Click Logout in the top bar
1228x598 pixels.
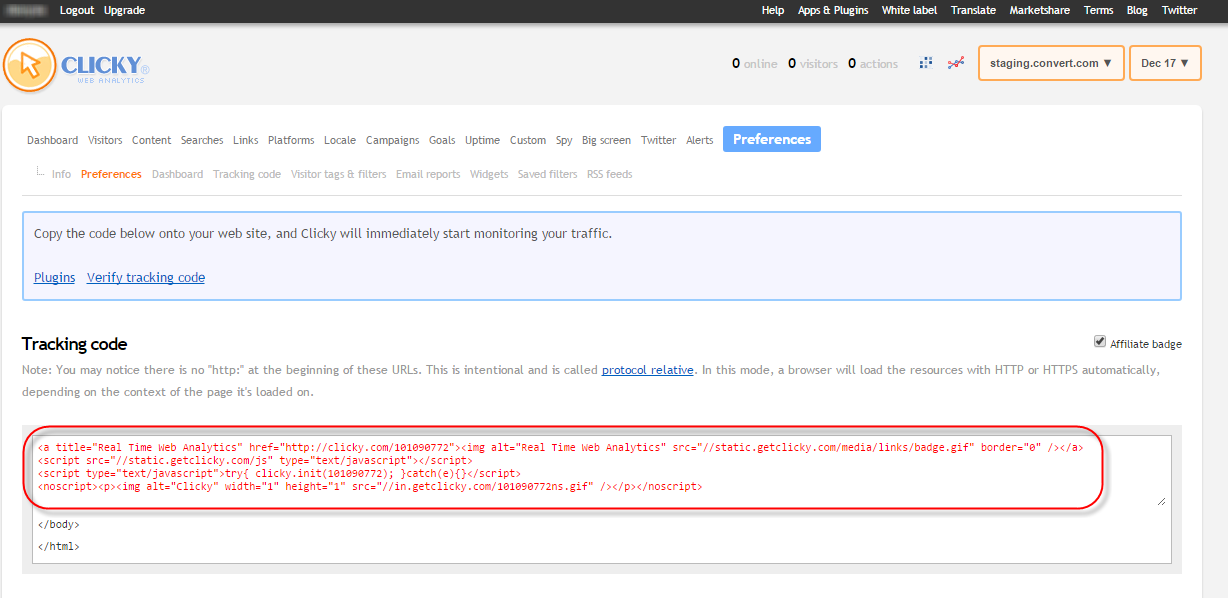pyautogui.click(x=76, y=10)
